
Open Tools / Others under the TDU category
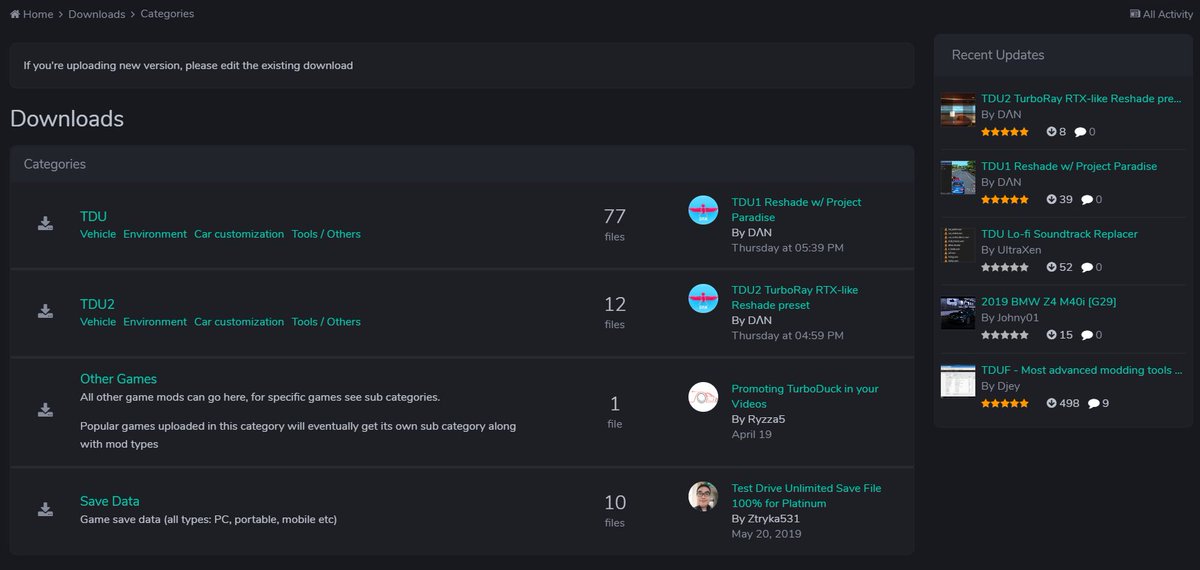(x=326, y=234)
